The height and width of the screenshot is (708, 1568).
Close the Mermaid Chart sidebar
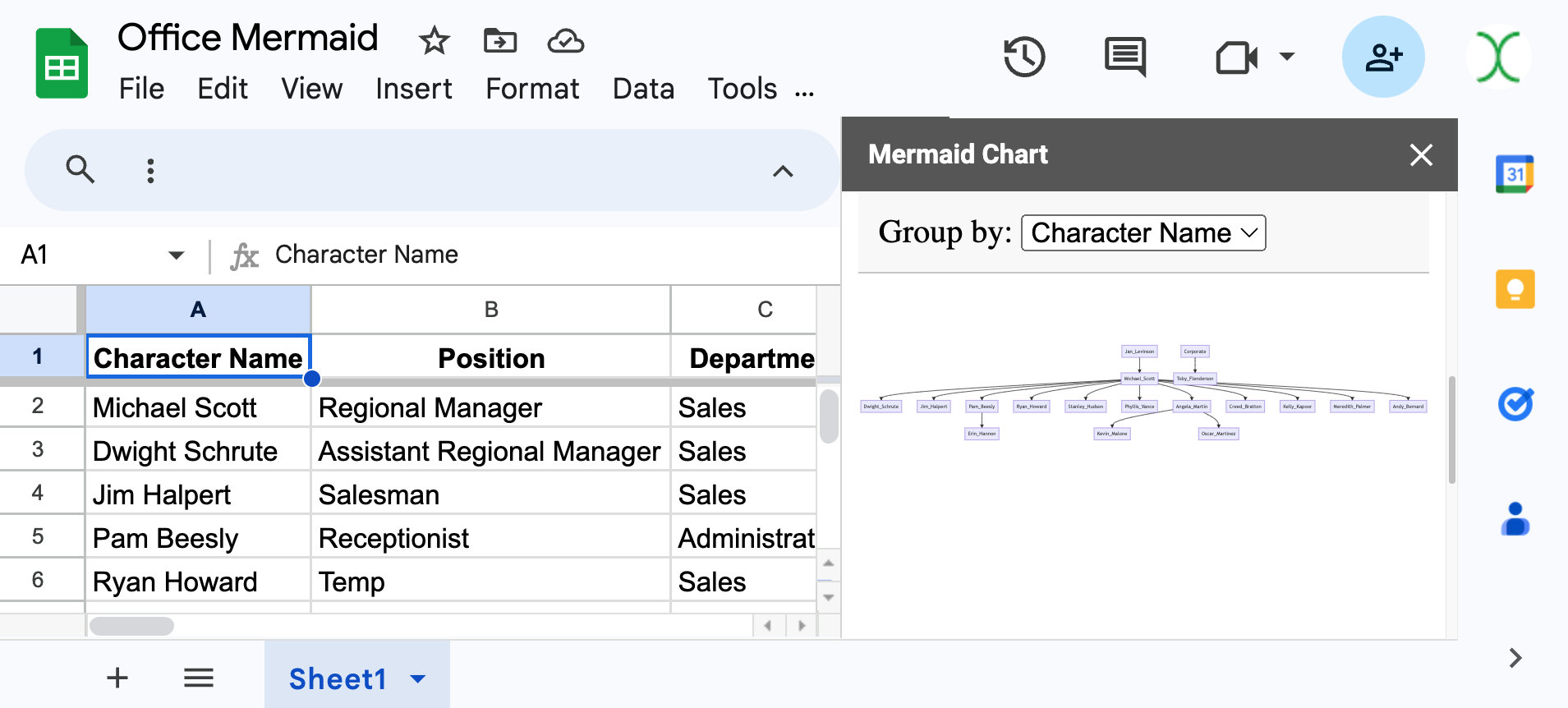click(1421, 155)
